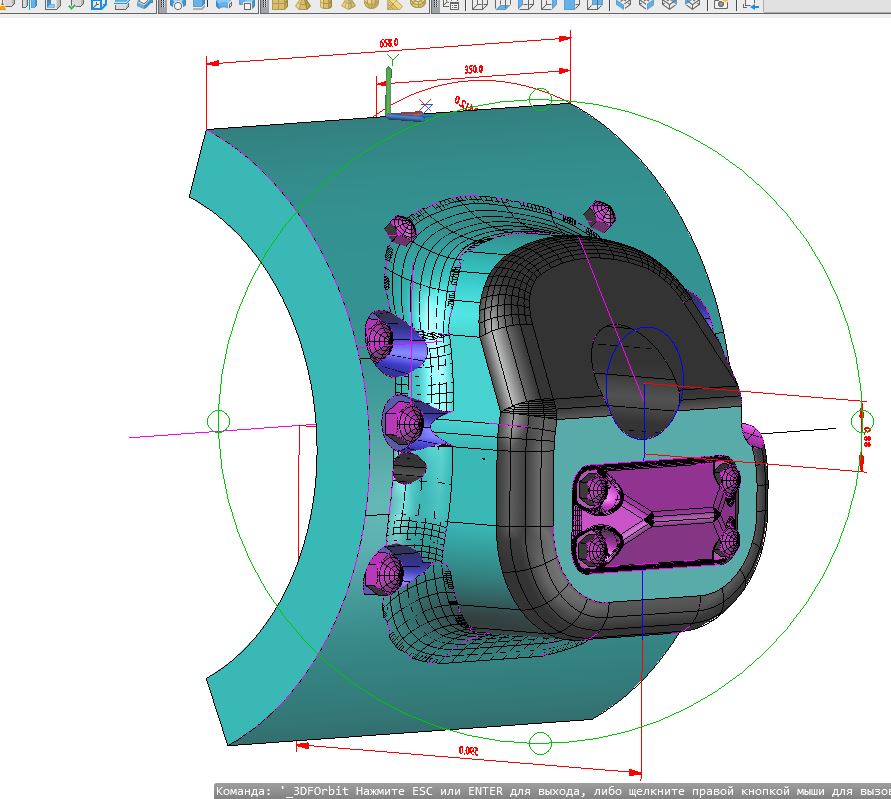Click the Camera icon in the view toolbar

tap(721, 5)
